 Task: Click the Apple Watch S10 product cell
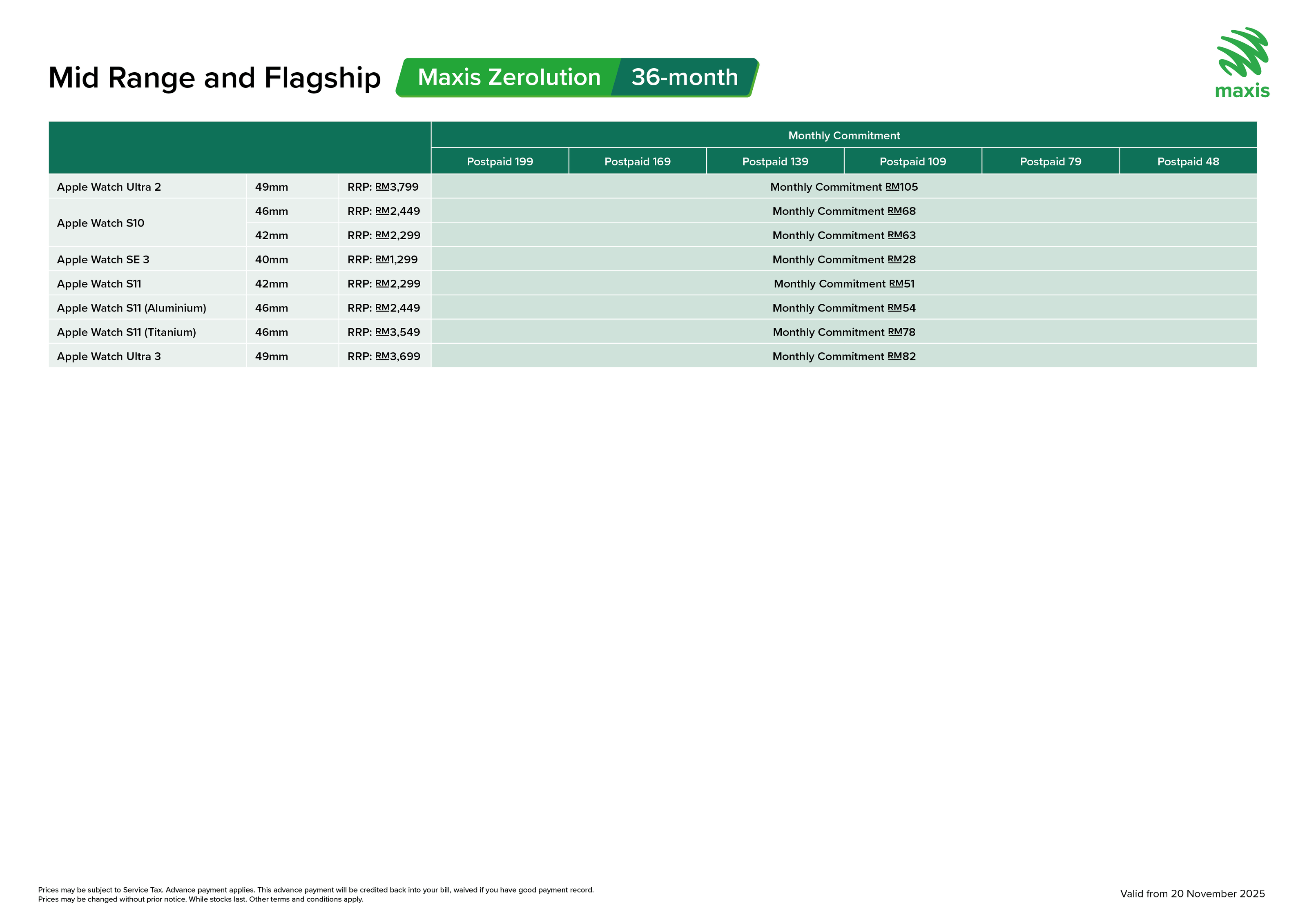point(101,223)
